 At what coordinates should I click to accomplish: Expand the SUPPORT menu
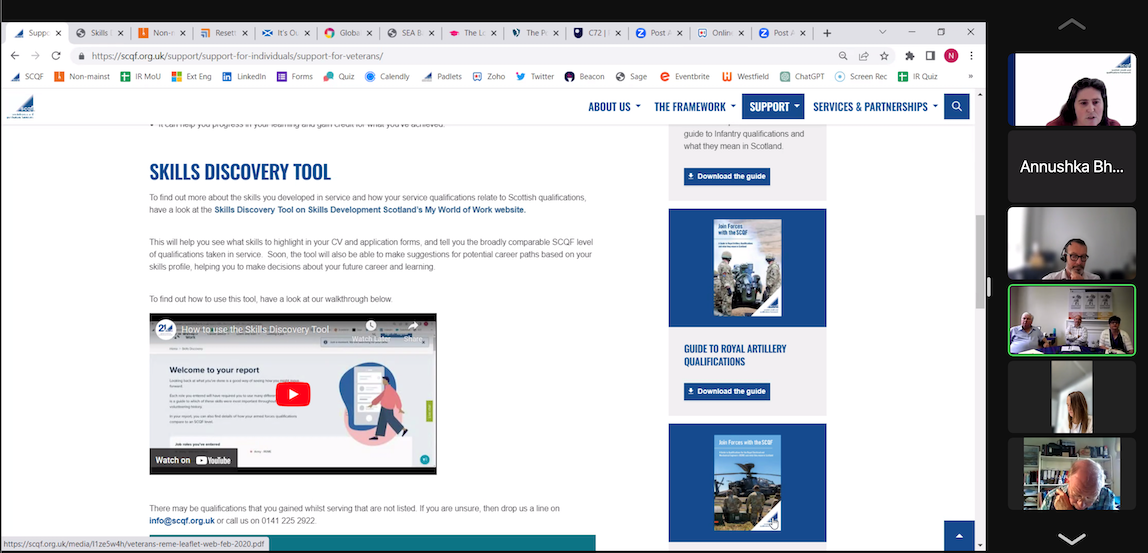773,107
